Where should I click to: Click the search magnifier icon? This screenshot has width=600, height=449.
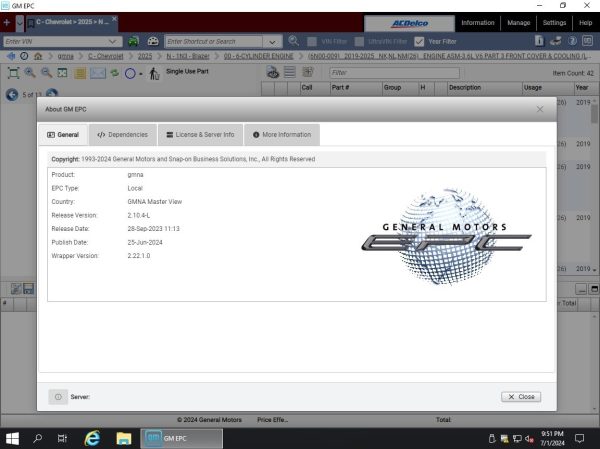[293, 41]
